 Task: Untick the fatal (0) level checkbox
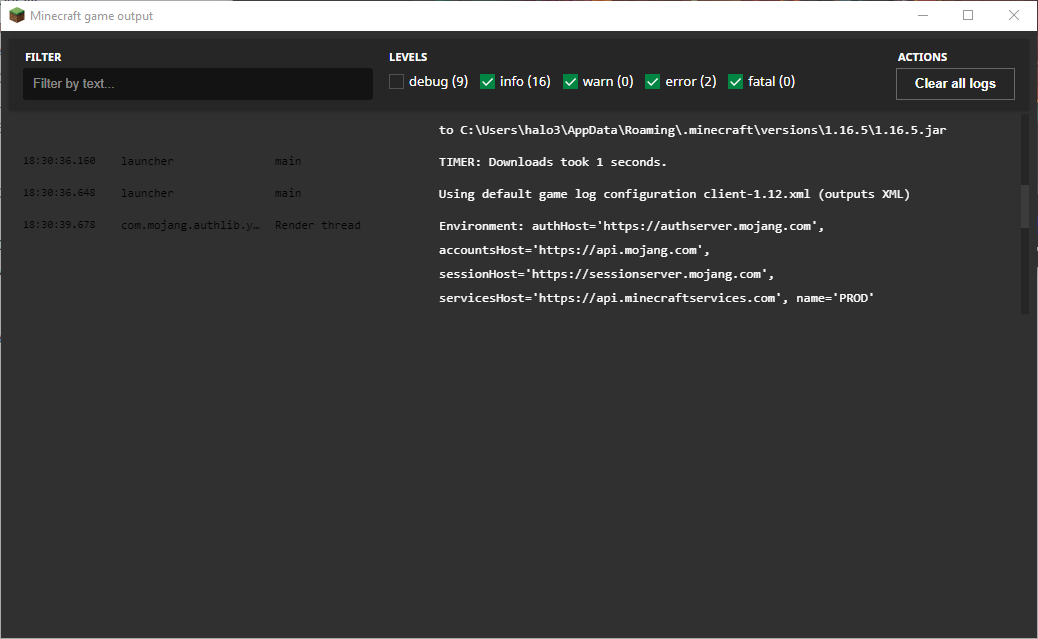click(x=736, y=82)
